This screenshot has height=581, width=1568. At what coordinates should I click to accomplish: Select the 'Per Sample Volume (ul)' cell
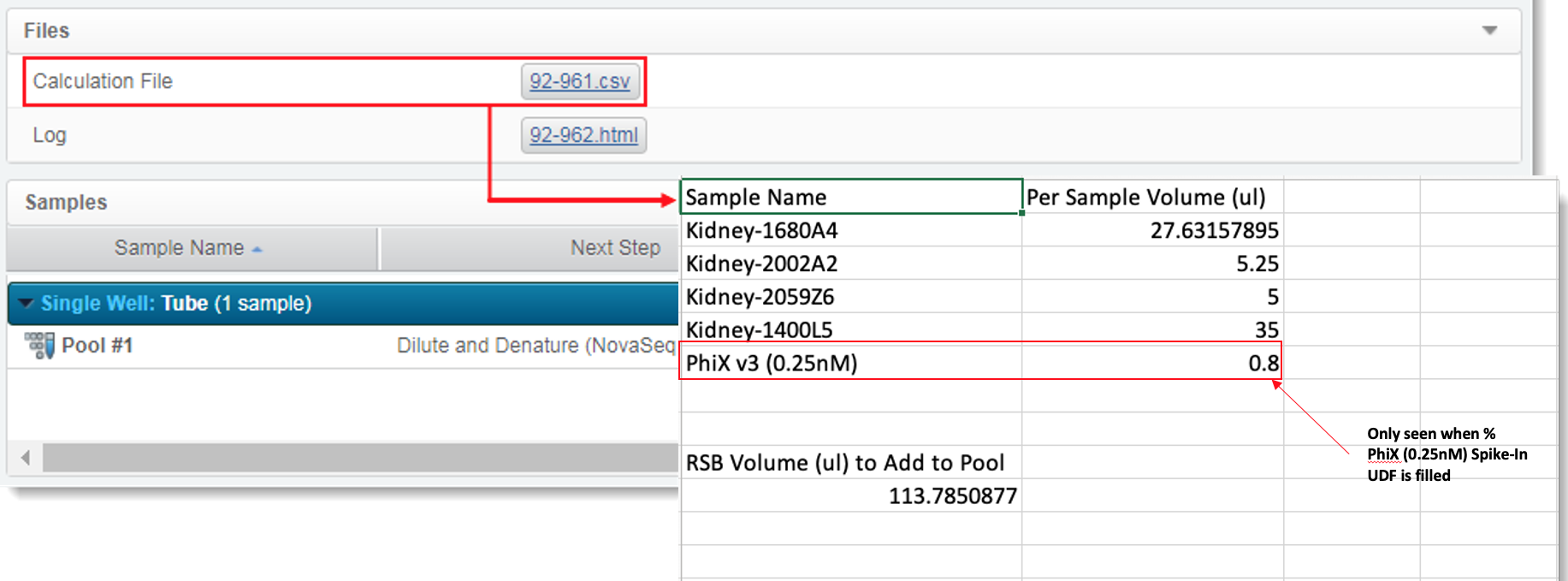[1151, 198]
